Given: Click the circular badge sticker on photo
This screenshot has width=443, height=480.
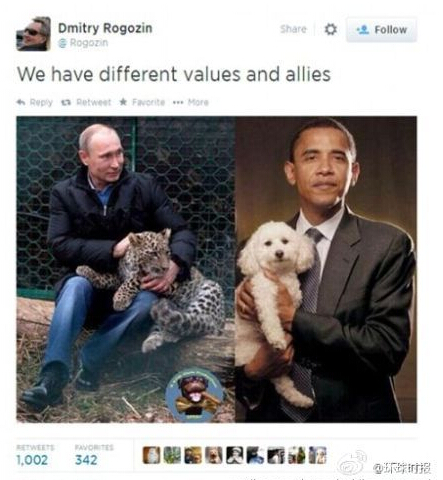Looking at the screenshot, I should 195,395.
